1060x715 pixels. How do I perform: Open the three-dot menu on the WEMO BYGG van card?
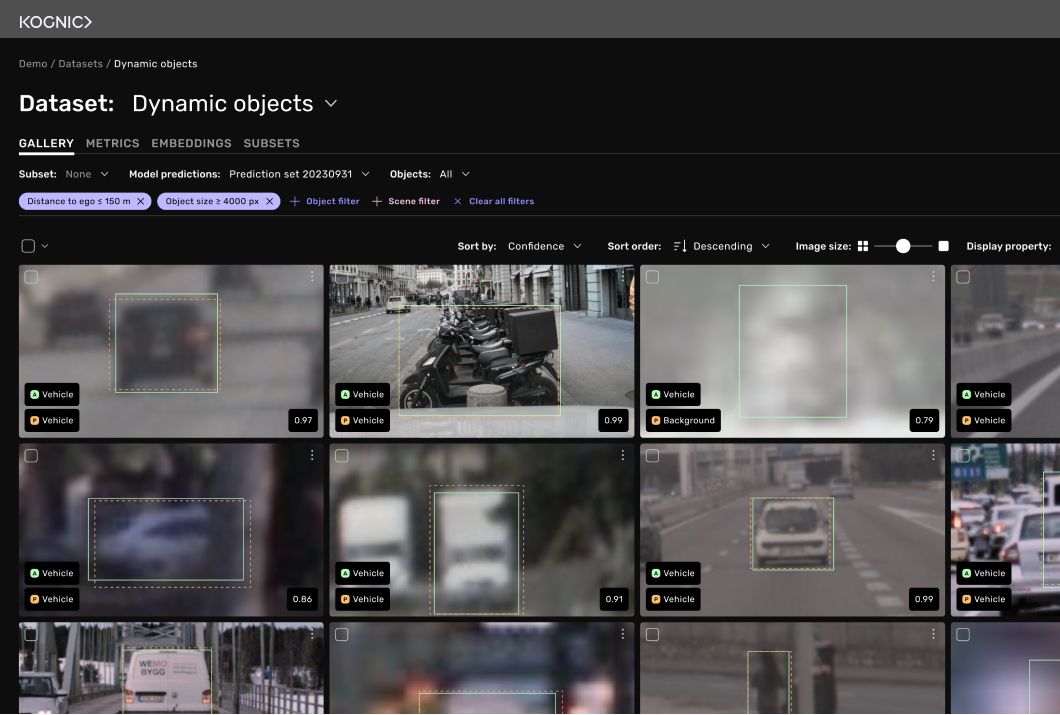click(312, 634)
